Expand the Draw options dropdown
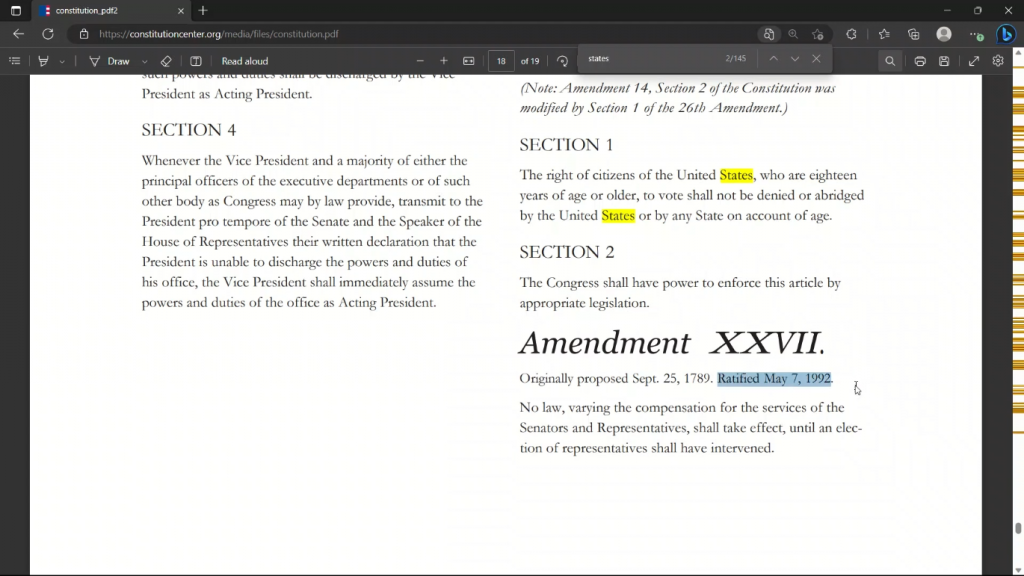The height and width of the screenshot is (576, 1024). point(144,61)
